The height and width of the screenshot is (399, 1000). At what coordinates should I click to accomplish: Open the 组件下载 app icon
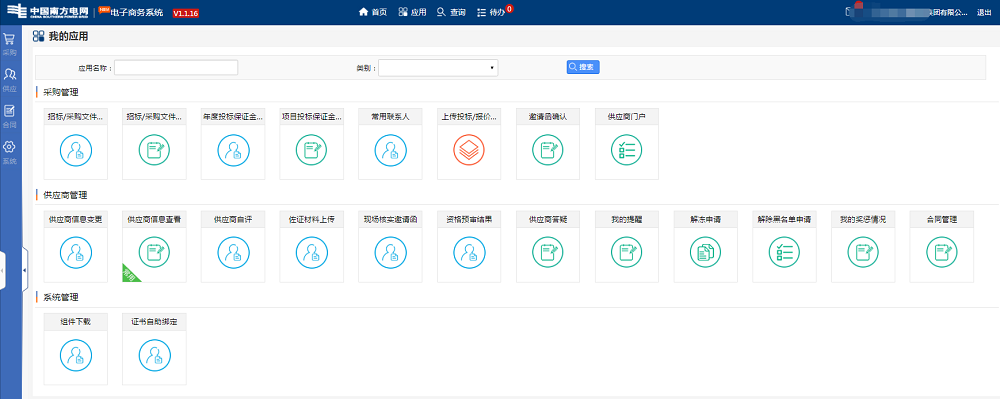[76, 355]
